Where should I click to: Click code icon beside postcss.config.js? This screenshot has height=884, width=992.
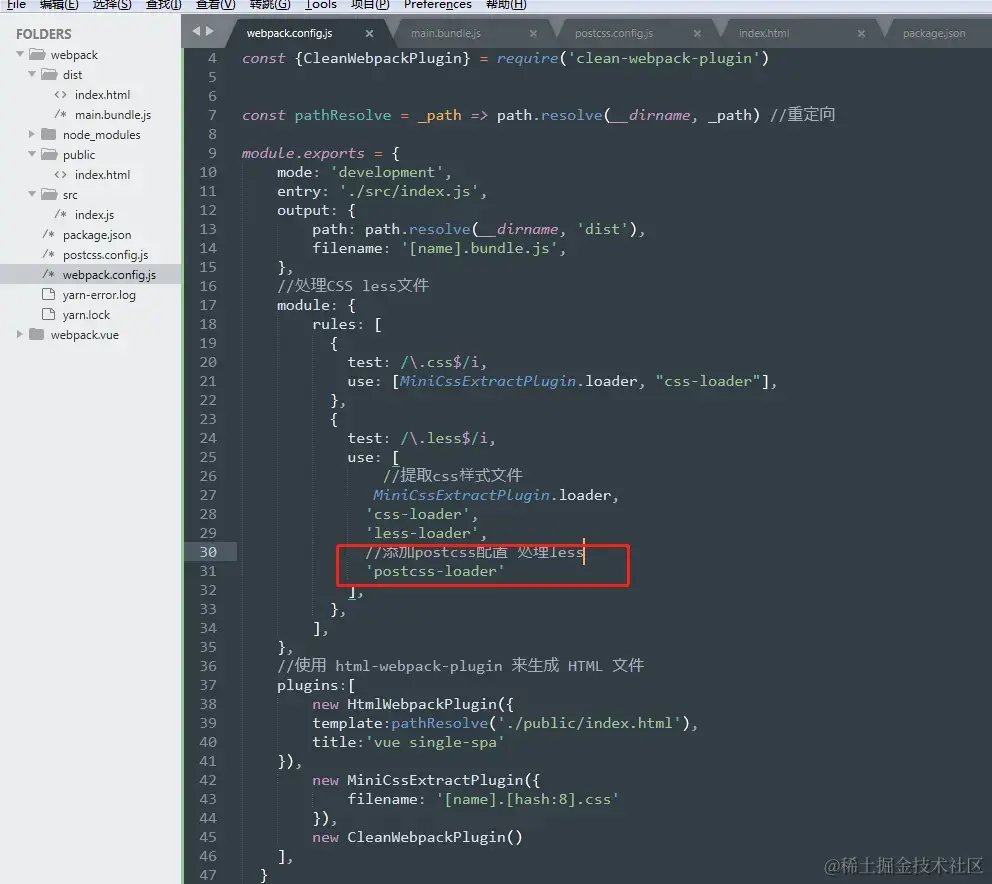tap(49, 254)
